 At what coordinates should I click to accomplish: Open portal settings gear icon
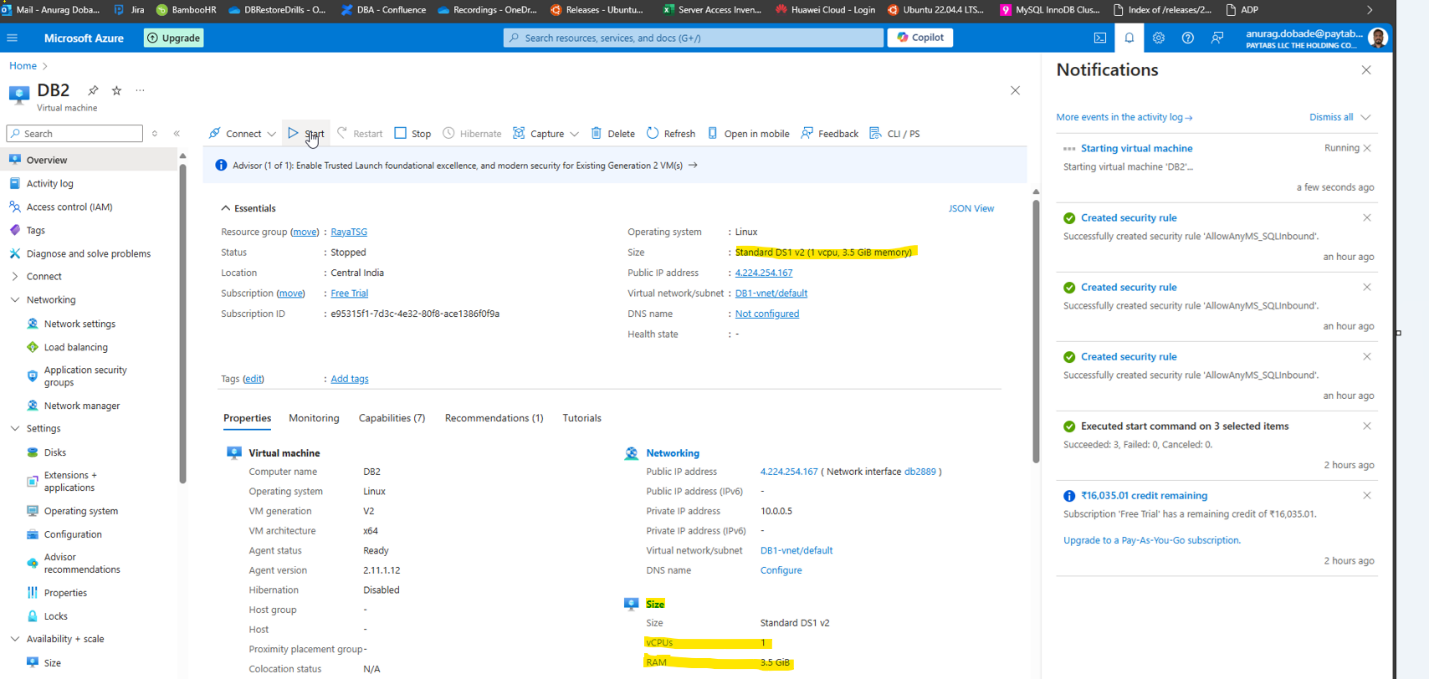[x=1158, y=38]
